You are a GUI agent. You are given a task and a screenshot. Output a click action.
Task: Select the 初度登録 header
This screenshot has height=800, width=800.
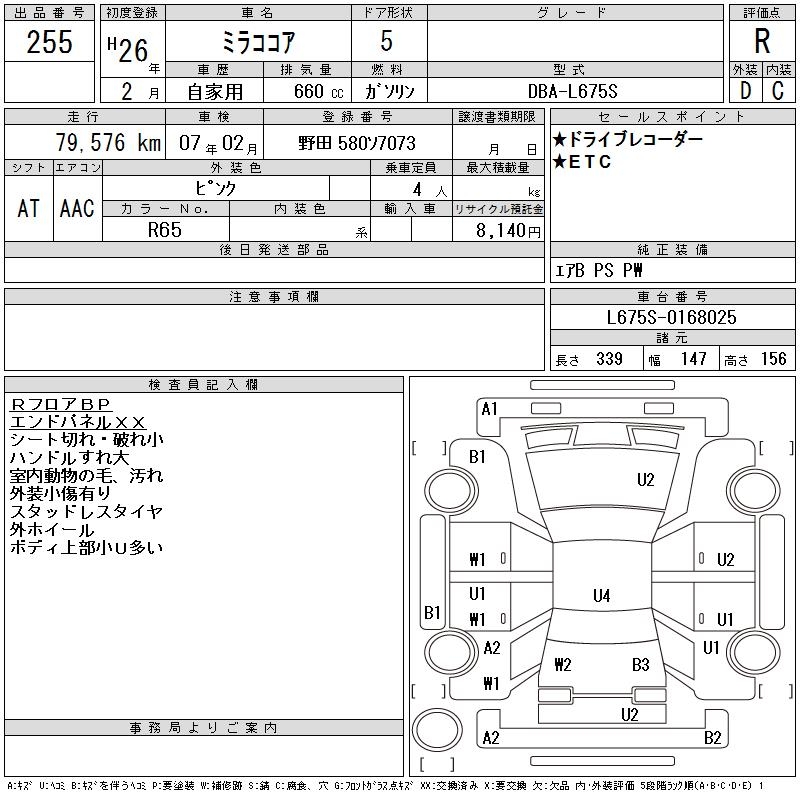[x=132, y=13]
